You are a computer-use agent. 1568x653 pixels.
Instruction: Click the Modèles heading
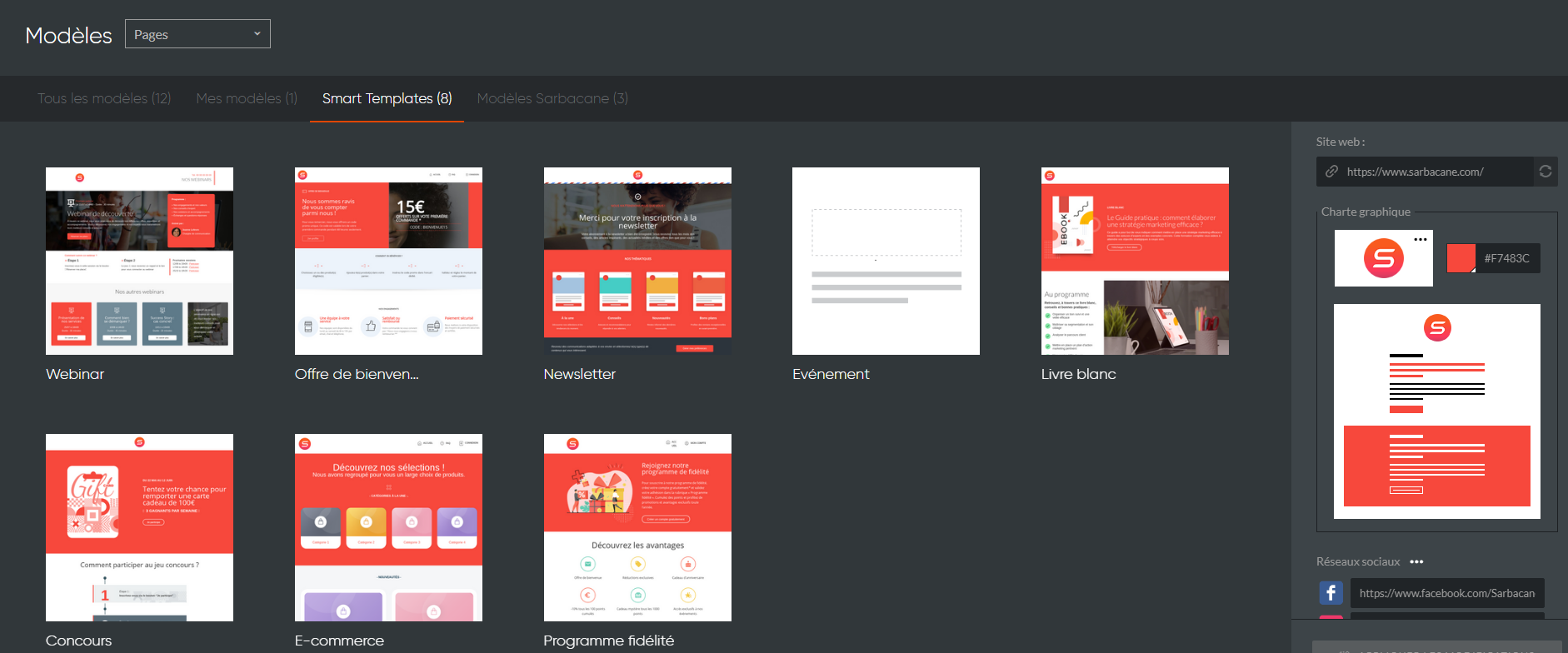pos(68,35)
